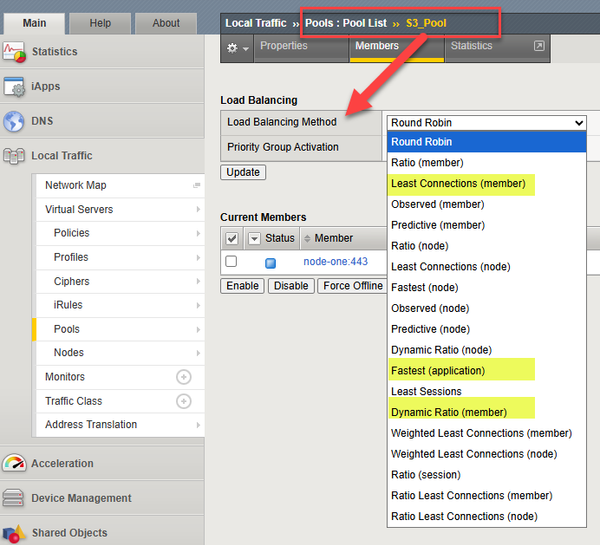Expand the iRules submenu arrow
The image size is (600, 545).
pos(198,305)
